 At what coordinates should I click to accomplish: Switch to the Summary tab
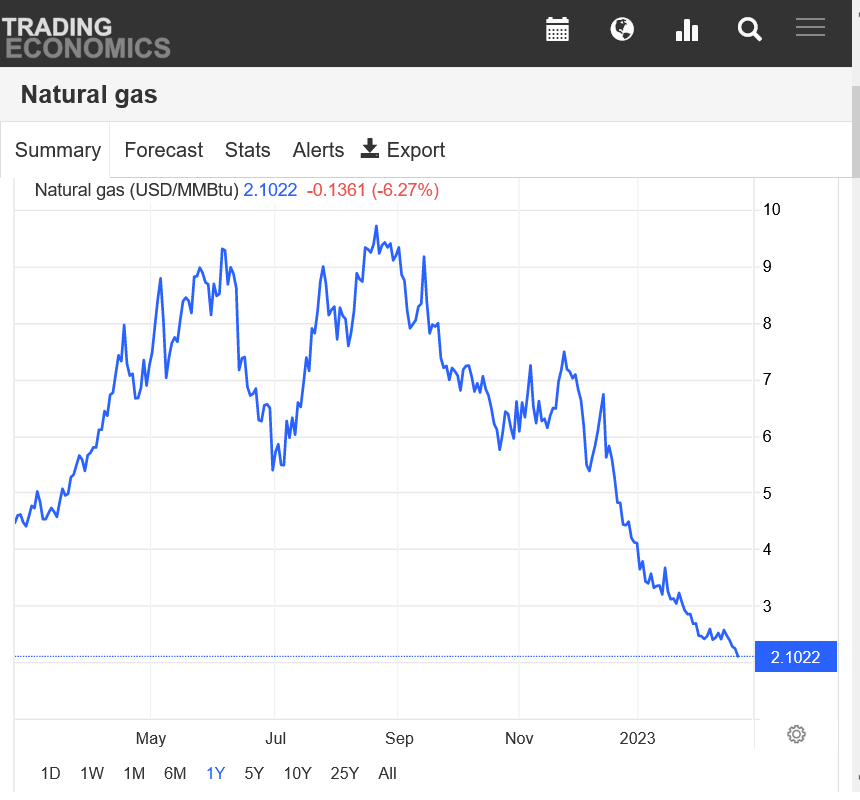57,150
